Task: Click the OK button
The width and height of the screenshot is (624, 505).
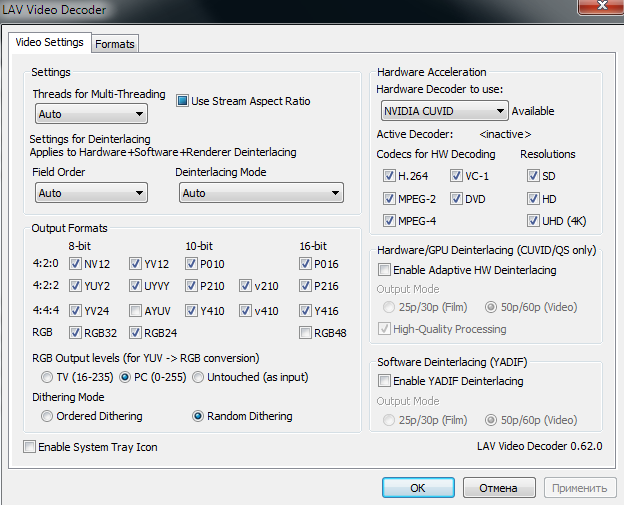Action: [417, 488]
